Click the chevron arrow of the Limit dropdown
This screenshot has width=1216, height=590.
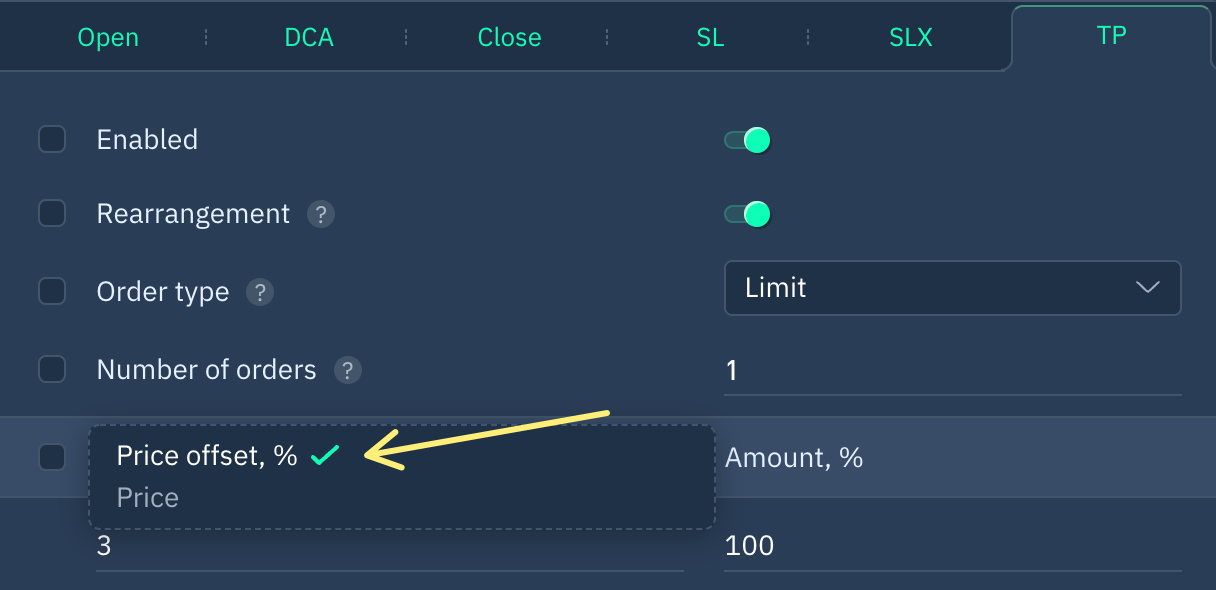(x=1148, y=288)
